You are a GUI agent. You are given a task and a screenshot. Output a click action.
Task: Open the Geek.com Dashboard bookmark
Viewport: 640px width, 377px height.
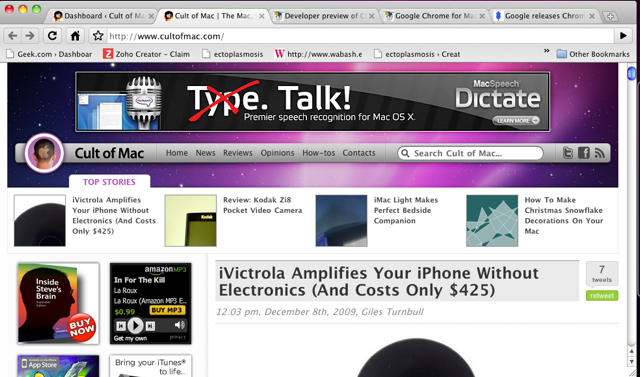(49, 54)
